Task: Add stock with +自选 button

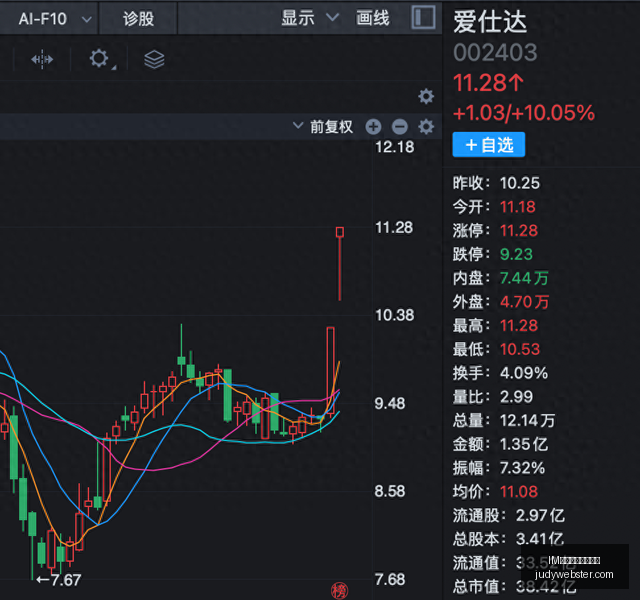Action: (489, 144)
